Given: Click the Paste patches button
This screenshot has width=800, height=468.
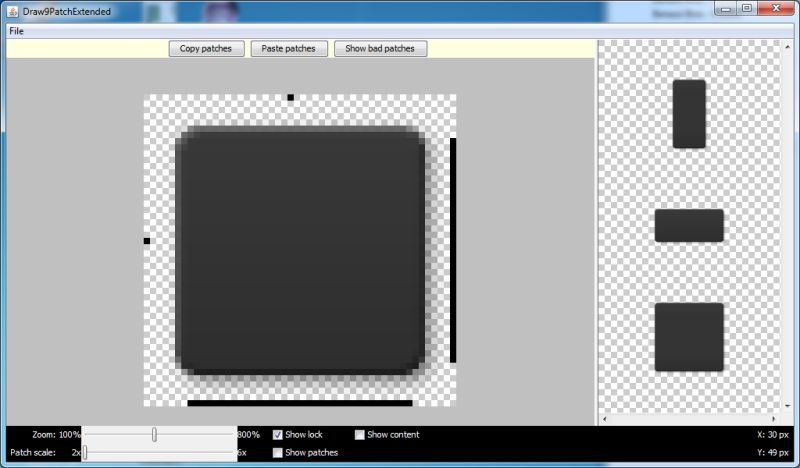Looking at the screenshot, I should 289,48.
